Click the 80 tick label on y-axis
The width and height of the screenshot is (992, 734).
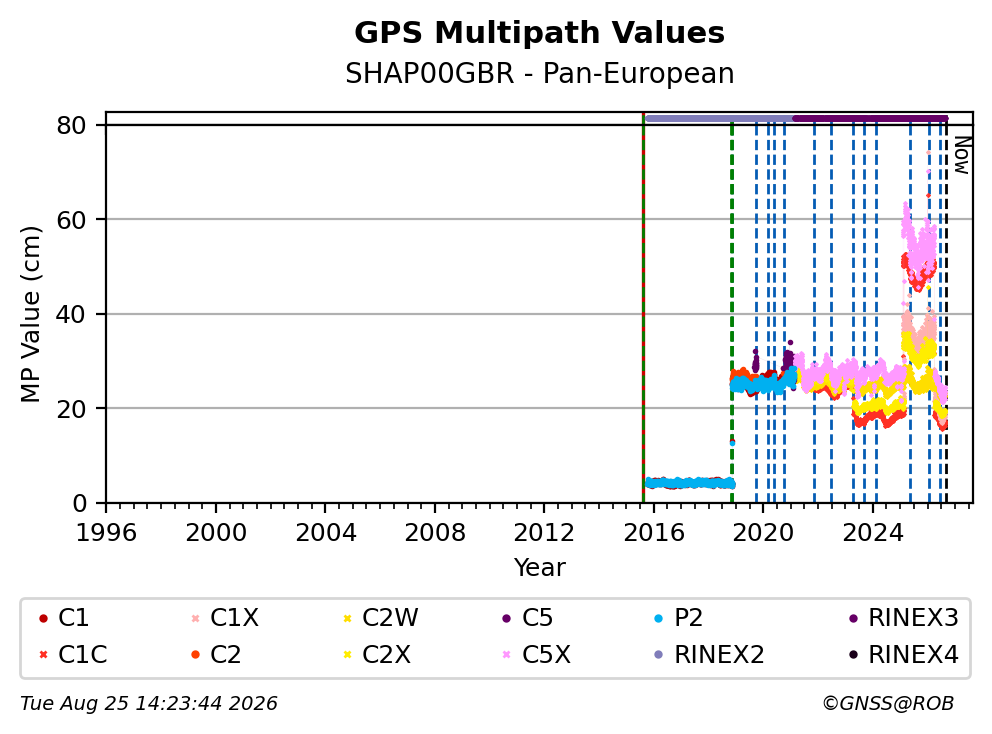(71, 125)
